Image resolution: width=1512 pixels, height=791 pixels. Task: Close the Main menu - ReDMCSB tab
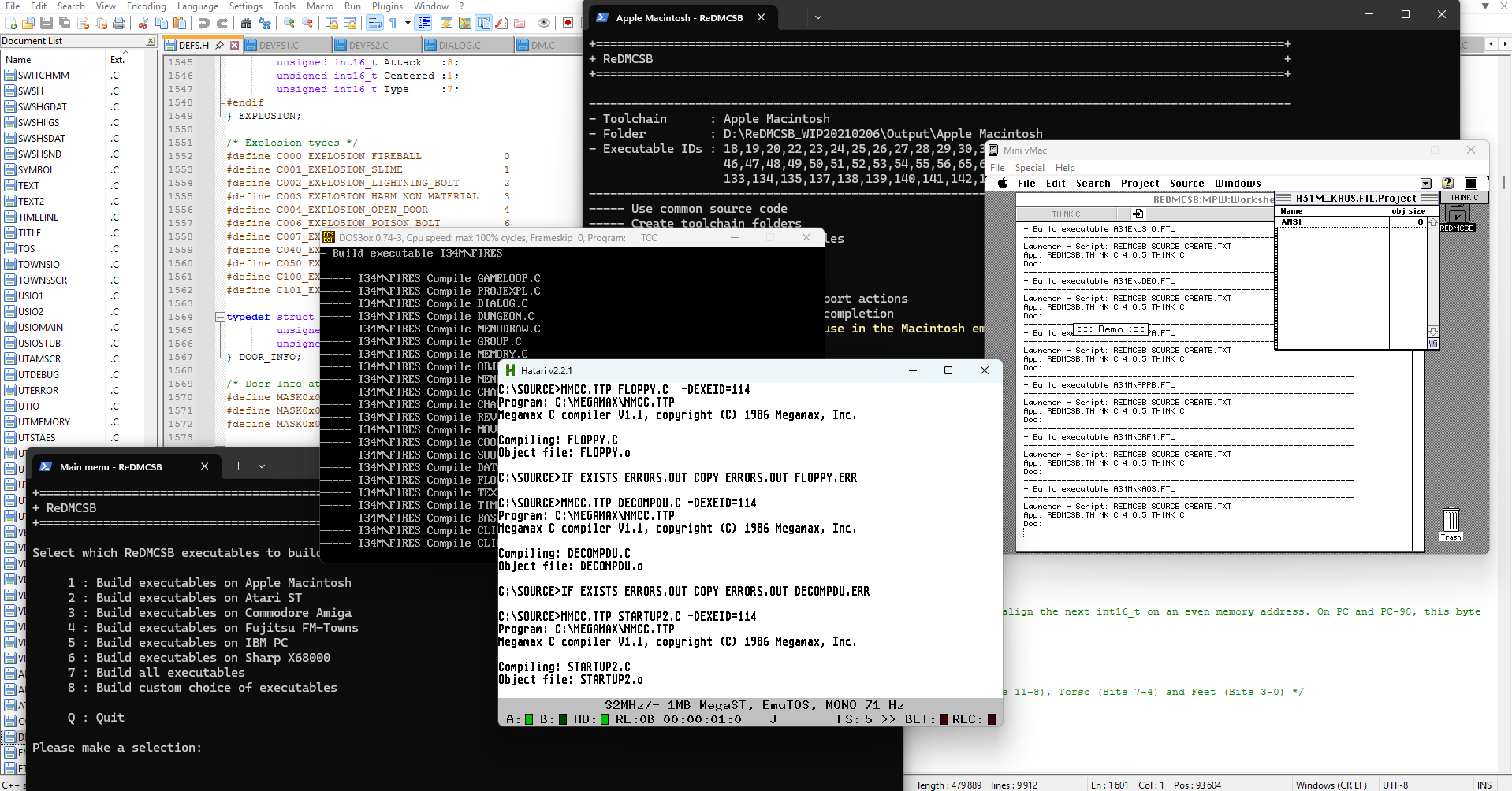(x=205, y=466)
